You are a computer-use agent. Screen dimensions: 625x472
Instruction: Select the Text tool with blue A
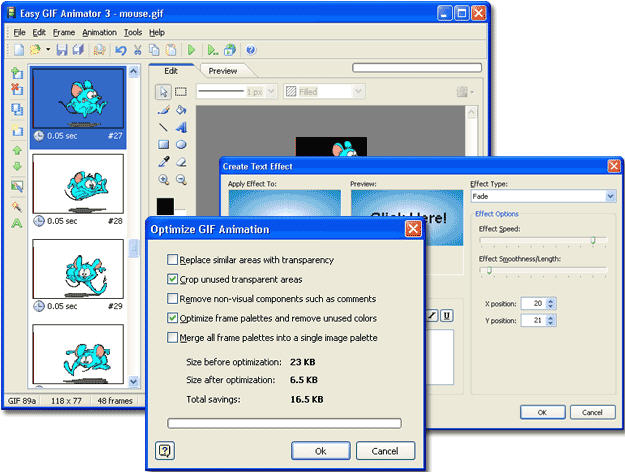181,127
